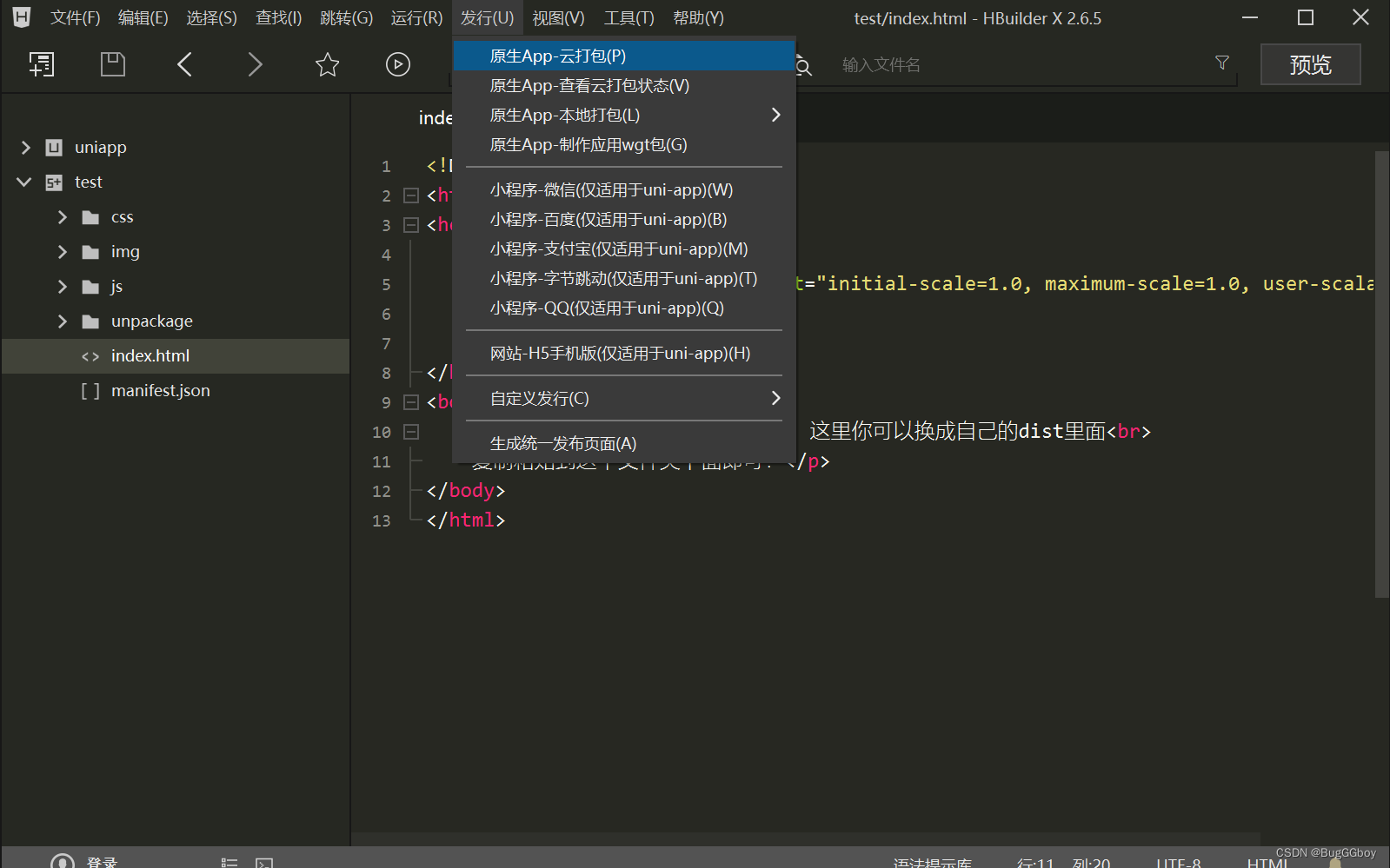
Task: Select 生成统一发布页面(A) entry
Action: [623, 444]
